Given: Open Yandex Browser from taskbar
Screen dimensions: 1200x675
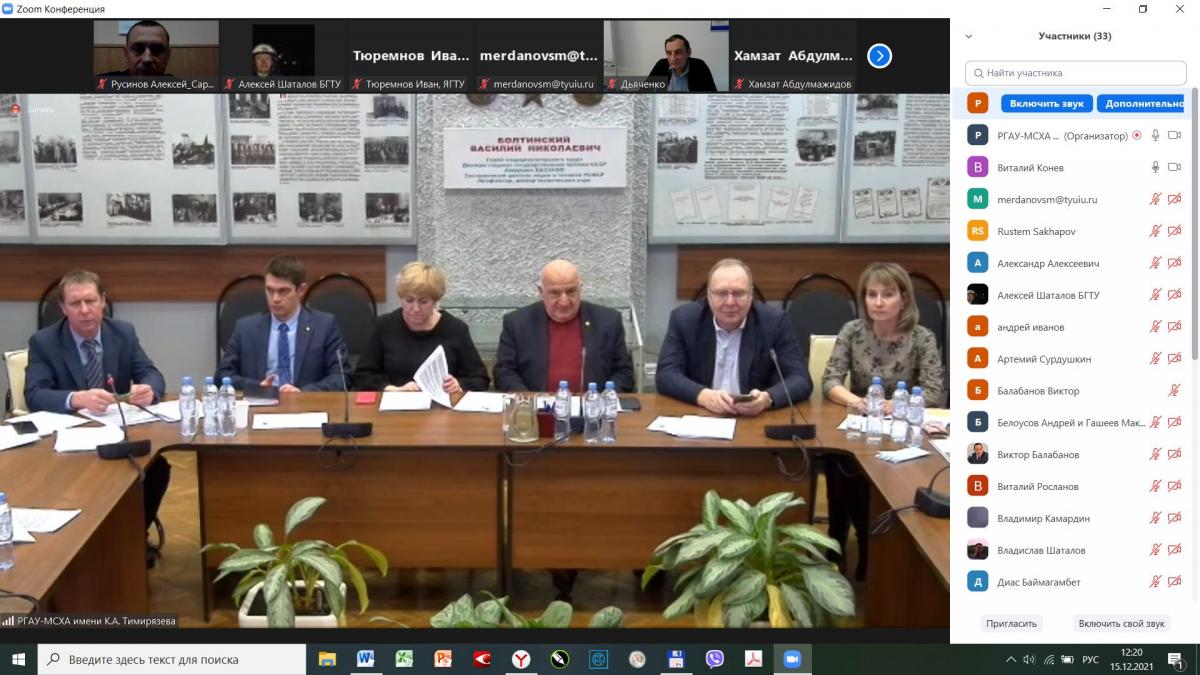Looking at the screenshot, I should point(521,659).
